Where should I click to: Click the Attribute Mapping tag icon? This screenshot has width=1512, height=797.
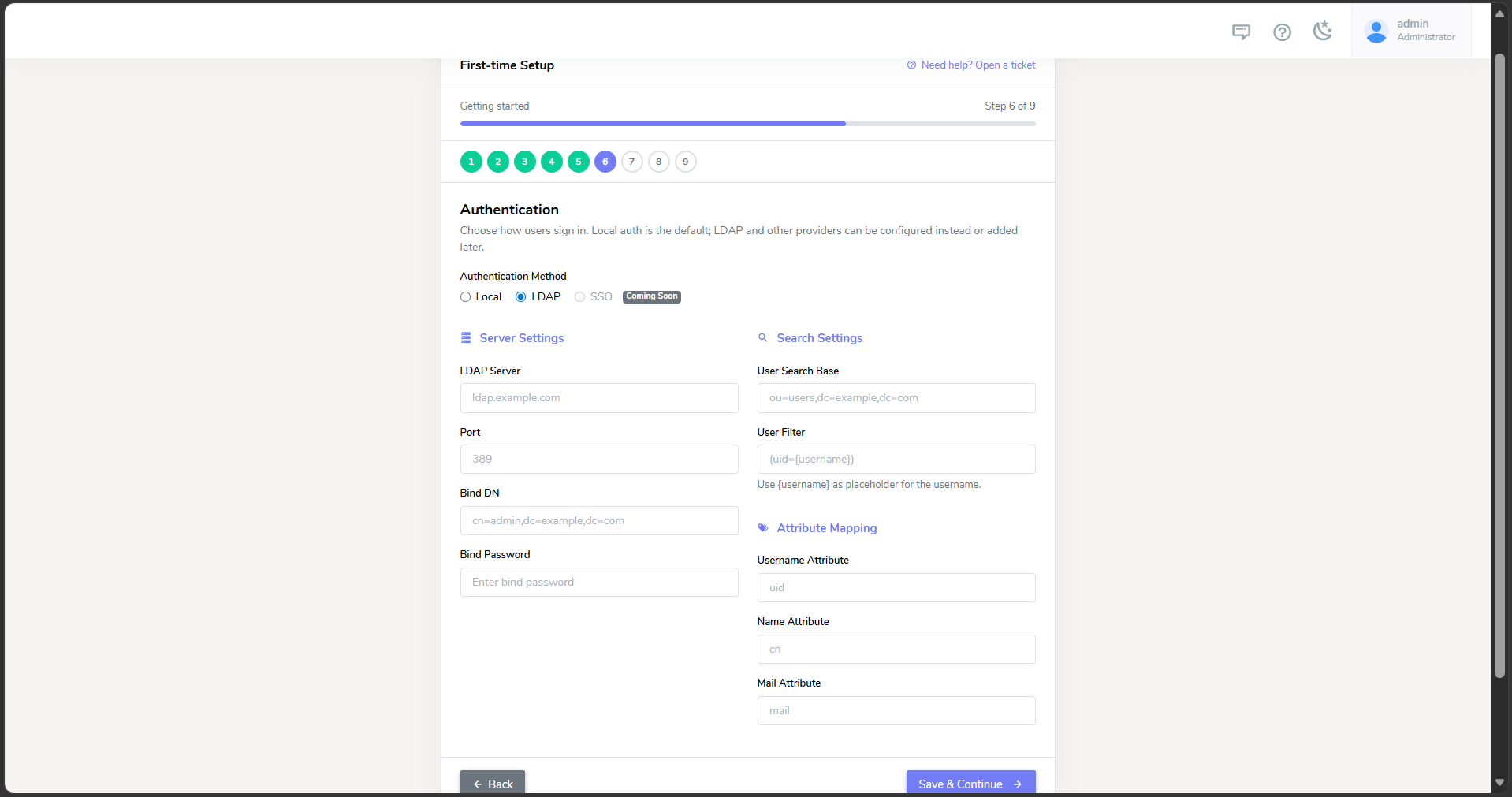(762, 527)
